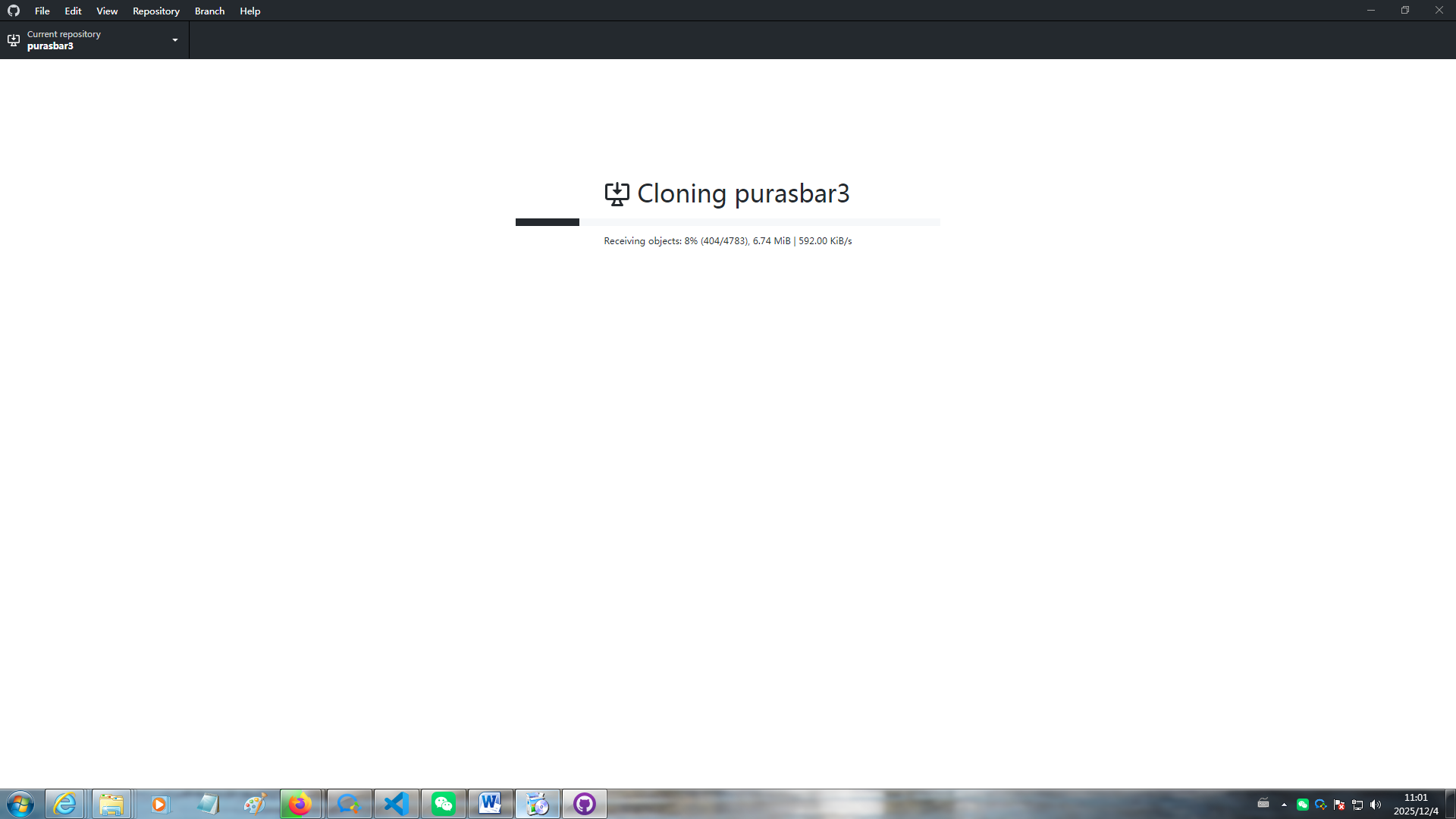Open WeChat from the taskbar

point(443,804)
